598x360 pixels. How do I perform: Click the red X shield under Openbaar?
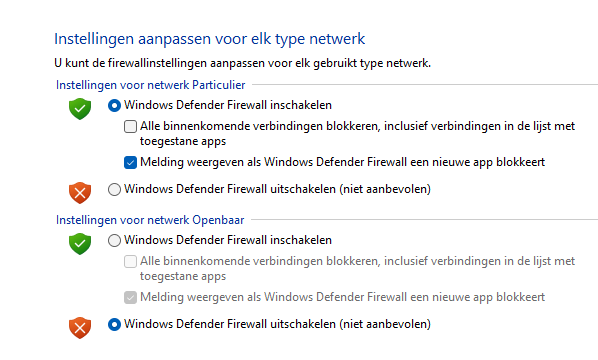click(80, 328)
